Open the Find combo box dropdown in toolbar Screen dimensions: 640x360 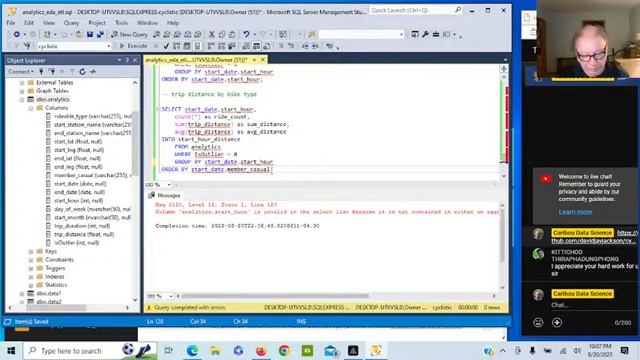click(x=402, y=35)
